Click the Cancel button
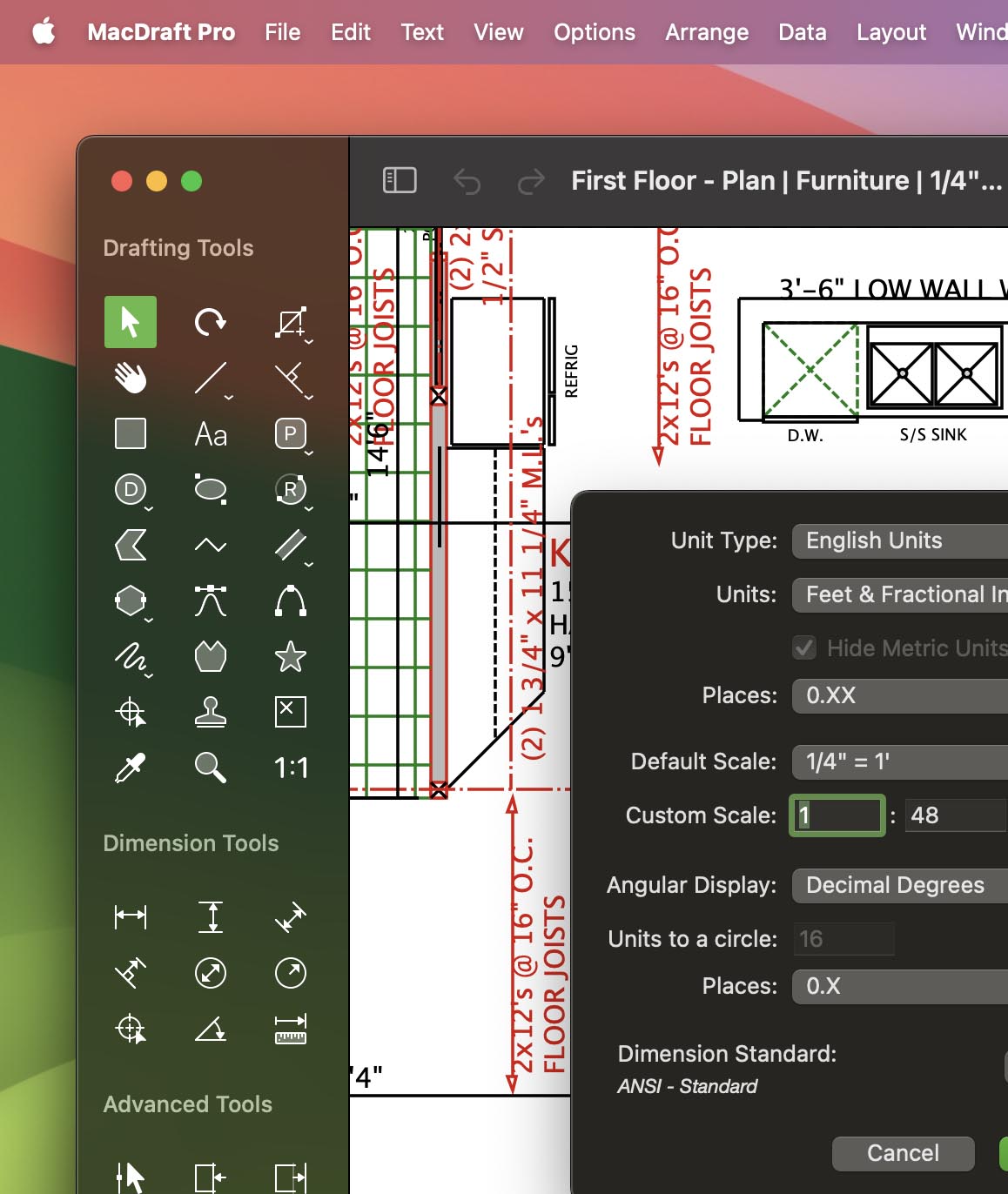The image size is (1008, 1194). pos(903,1153)
